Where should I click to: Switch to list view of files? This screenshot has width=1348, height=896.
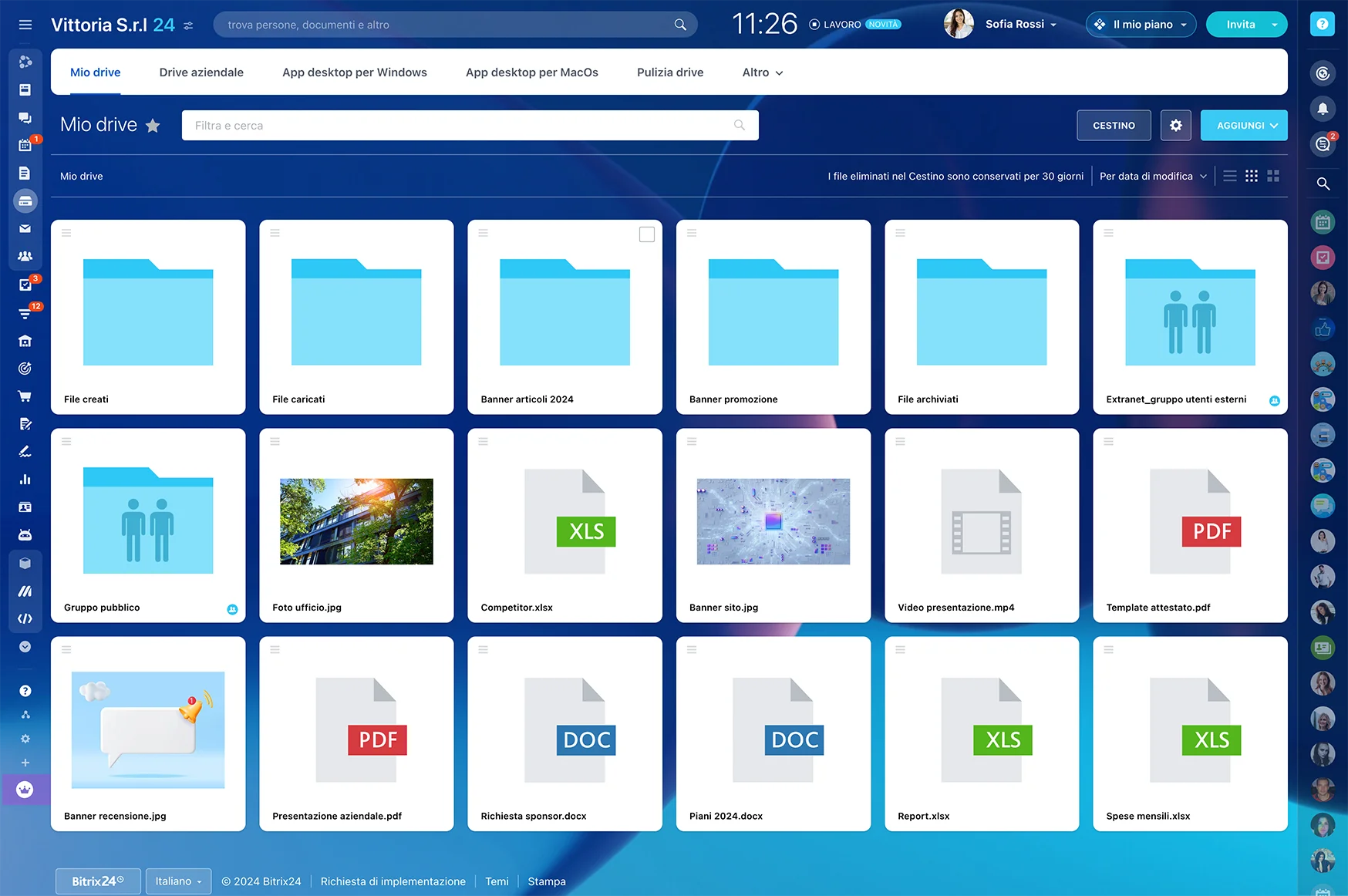click(1229, 176)
